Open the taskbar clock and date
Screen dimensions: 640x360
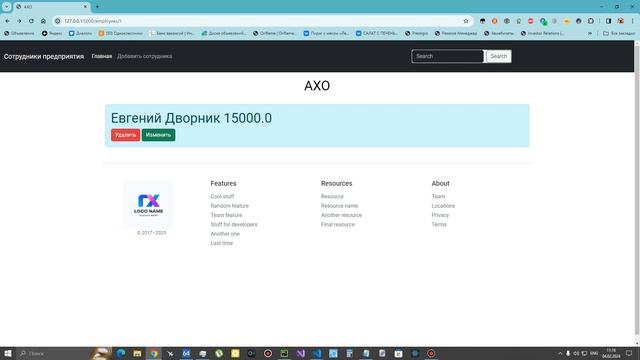pos(611,353)
